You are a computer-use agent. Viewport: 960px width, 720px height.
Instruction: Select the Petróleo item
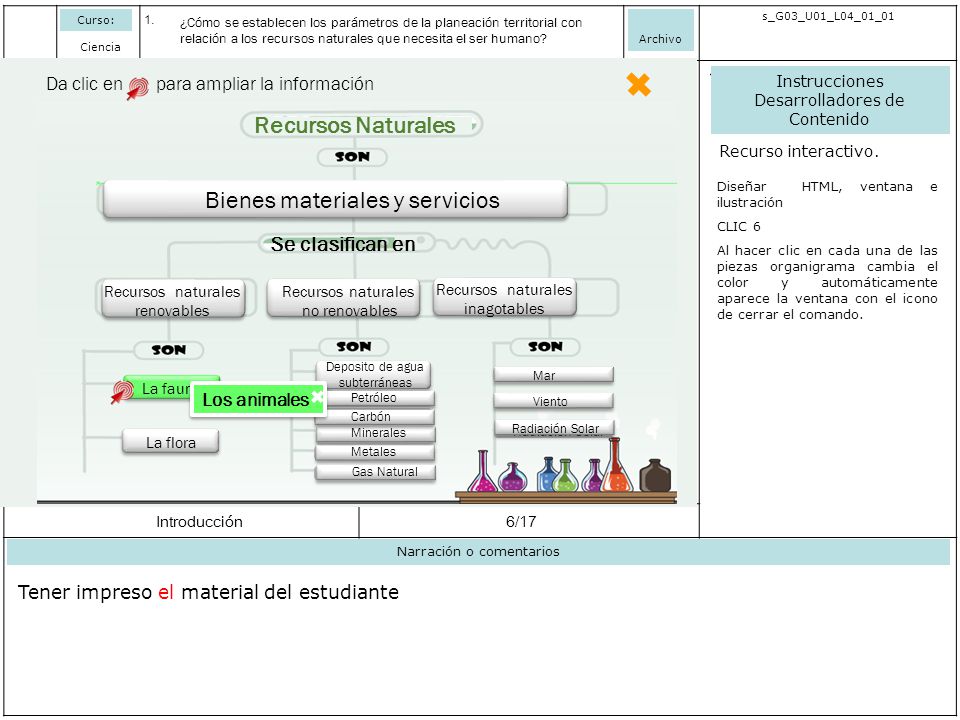point(374,398)
